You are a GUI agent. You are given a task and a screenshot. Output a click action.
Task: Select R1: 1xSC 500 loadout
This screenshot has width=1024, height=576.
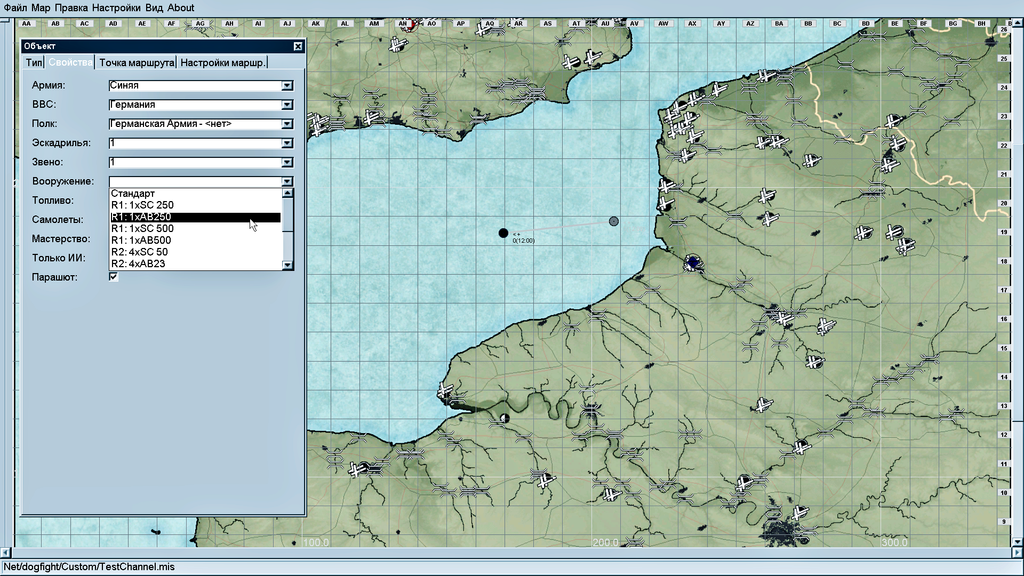coord(195,229)
